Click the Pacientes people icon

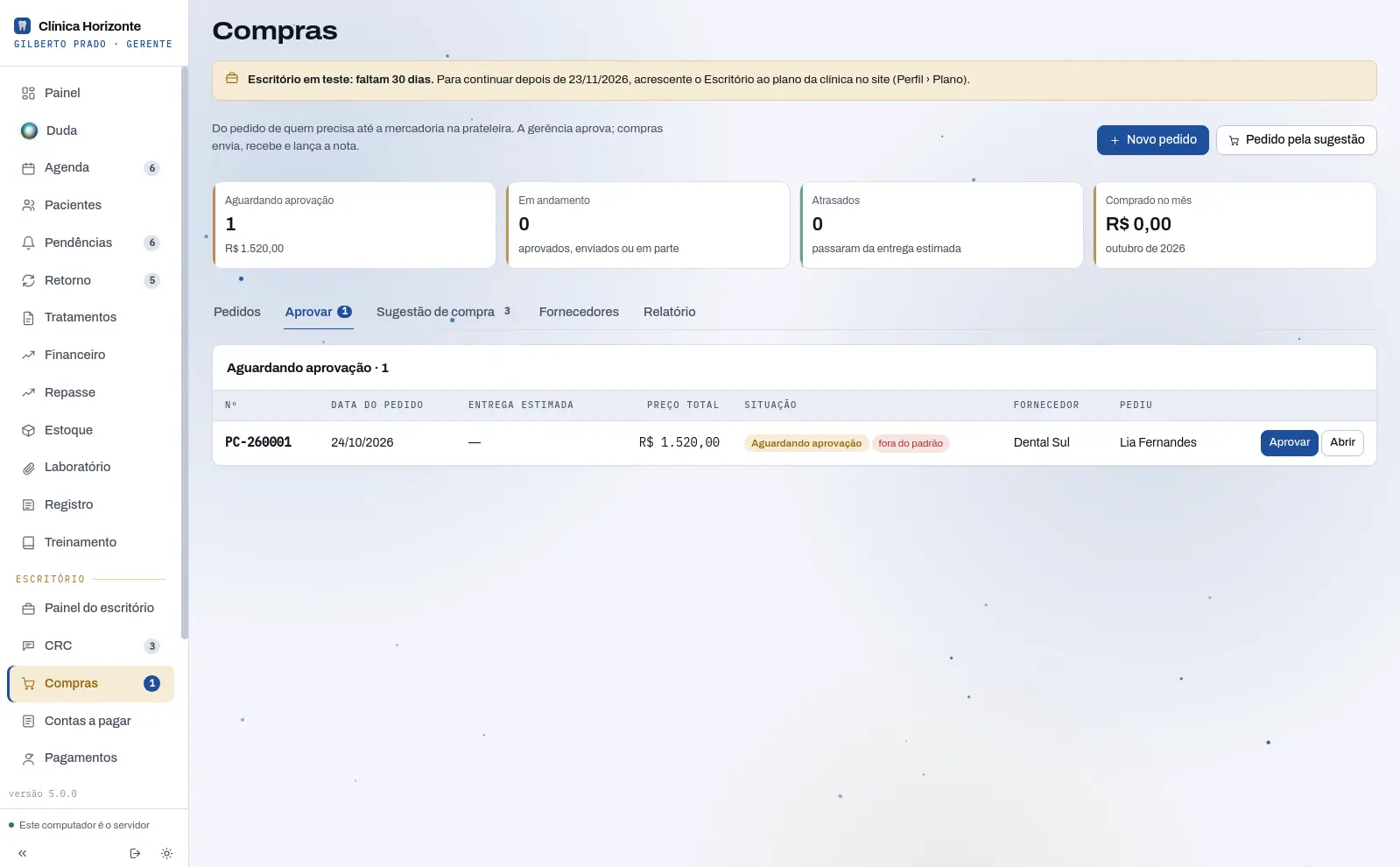(x=28, y=206)
